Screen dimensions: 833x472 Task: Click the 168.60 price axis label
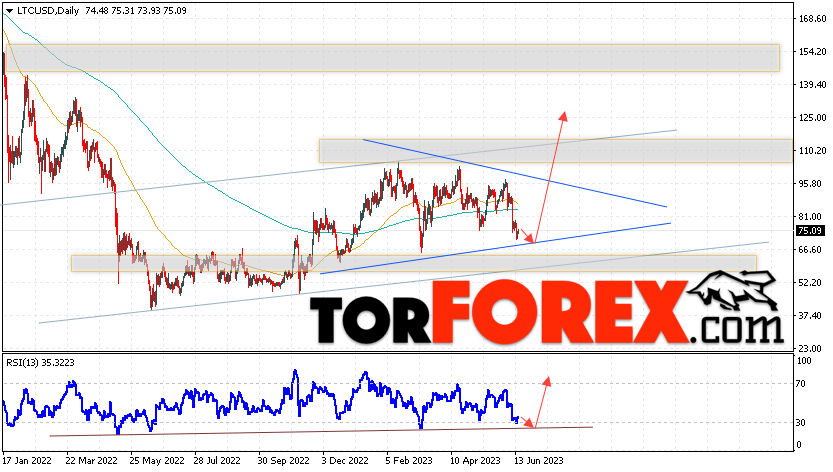pos(813,19)
